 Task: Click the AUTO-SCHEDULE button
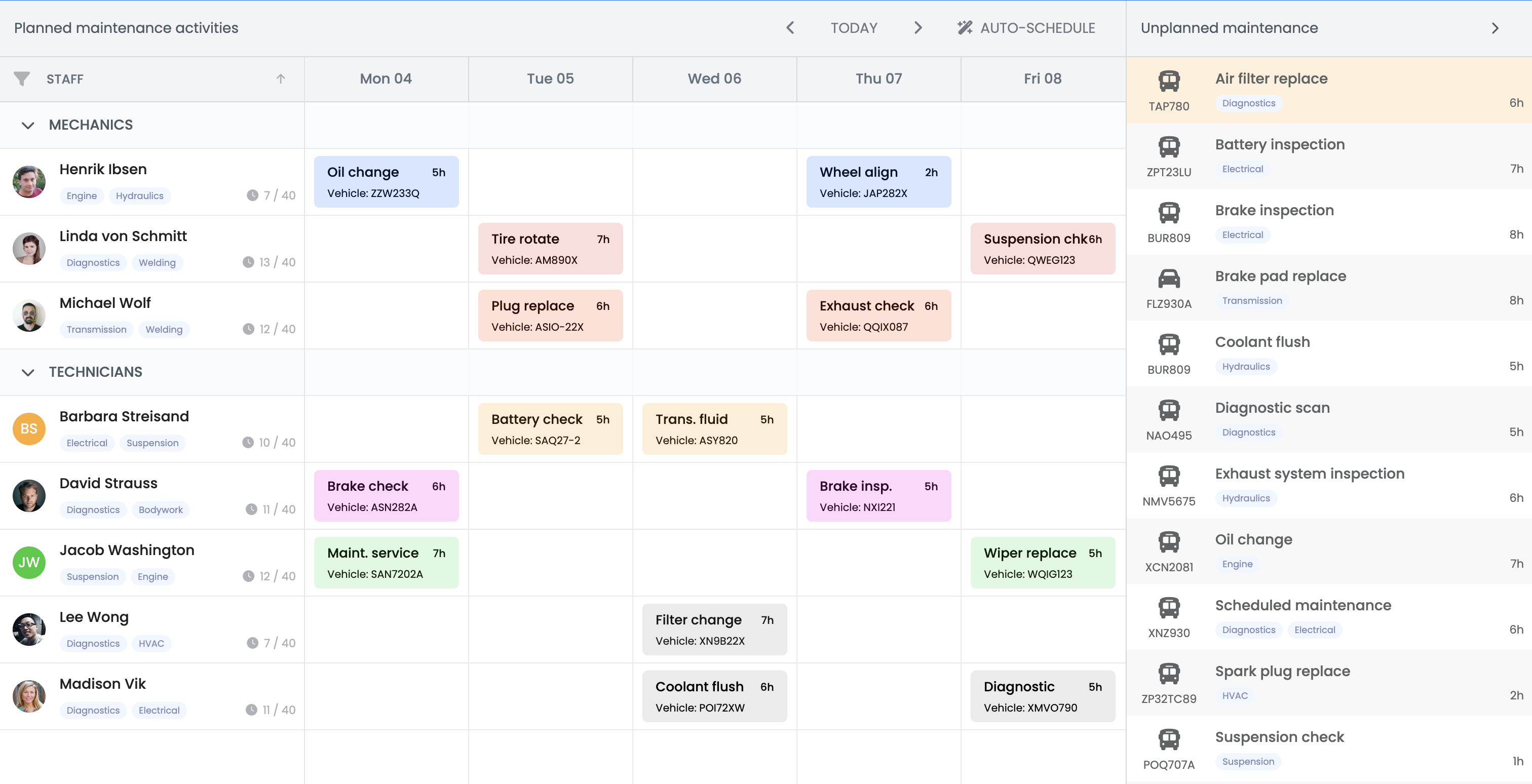click(x=1038, y=27)
